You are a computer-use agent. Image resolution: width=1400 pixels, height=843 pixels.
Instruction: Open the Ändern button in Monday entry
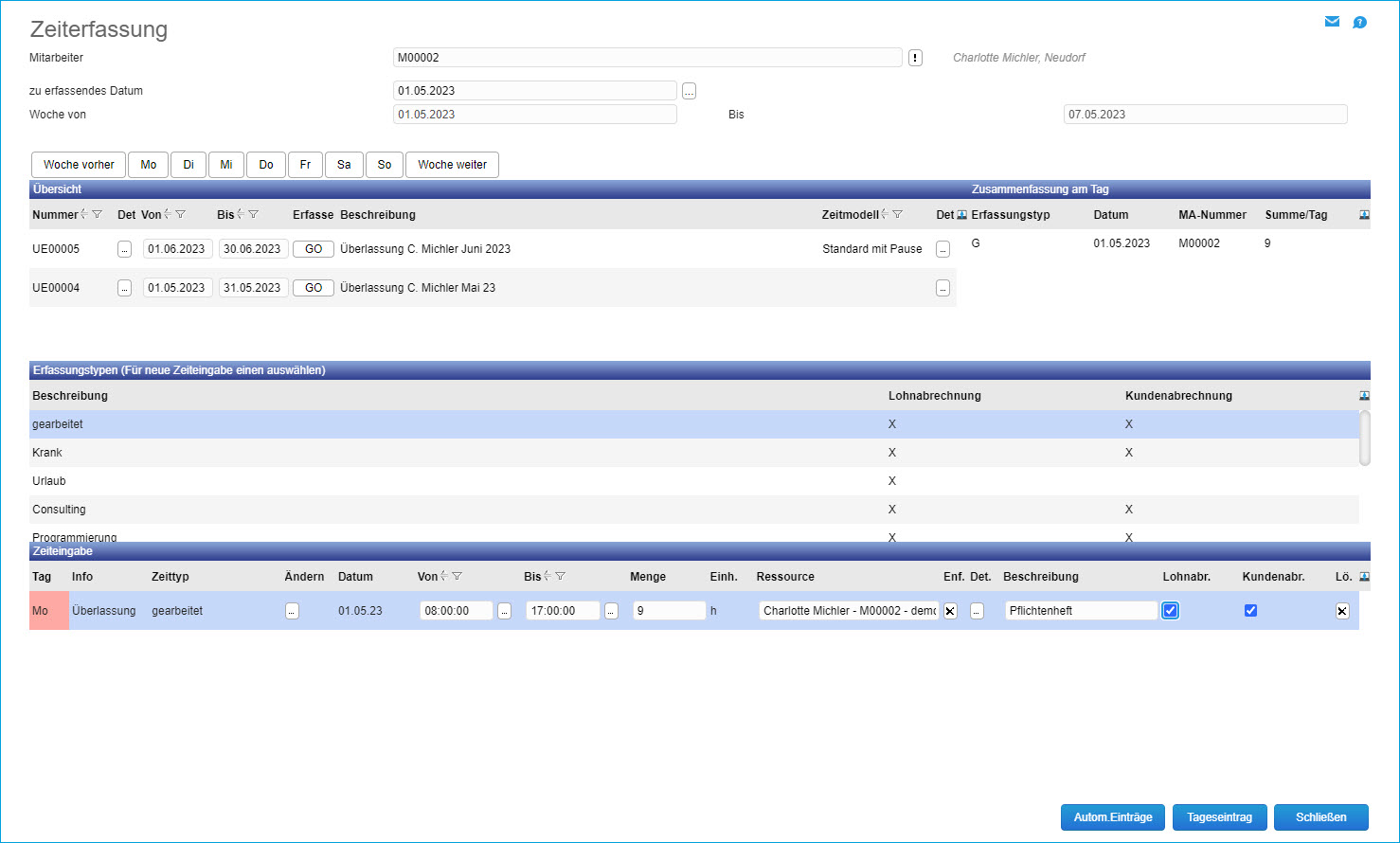(292, 611)
